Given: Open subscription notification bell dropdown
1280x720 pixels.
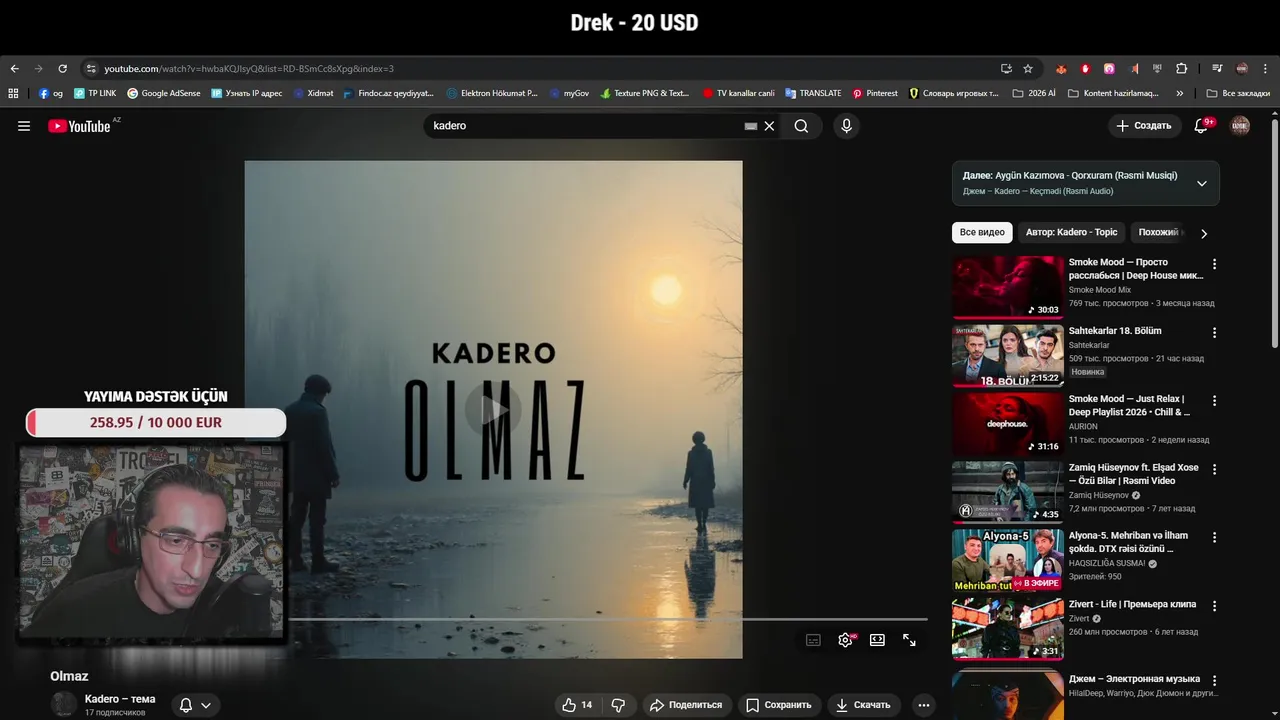Looking at the screenshot, I should coord(195,705).
